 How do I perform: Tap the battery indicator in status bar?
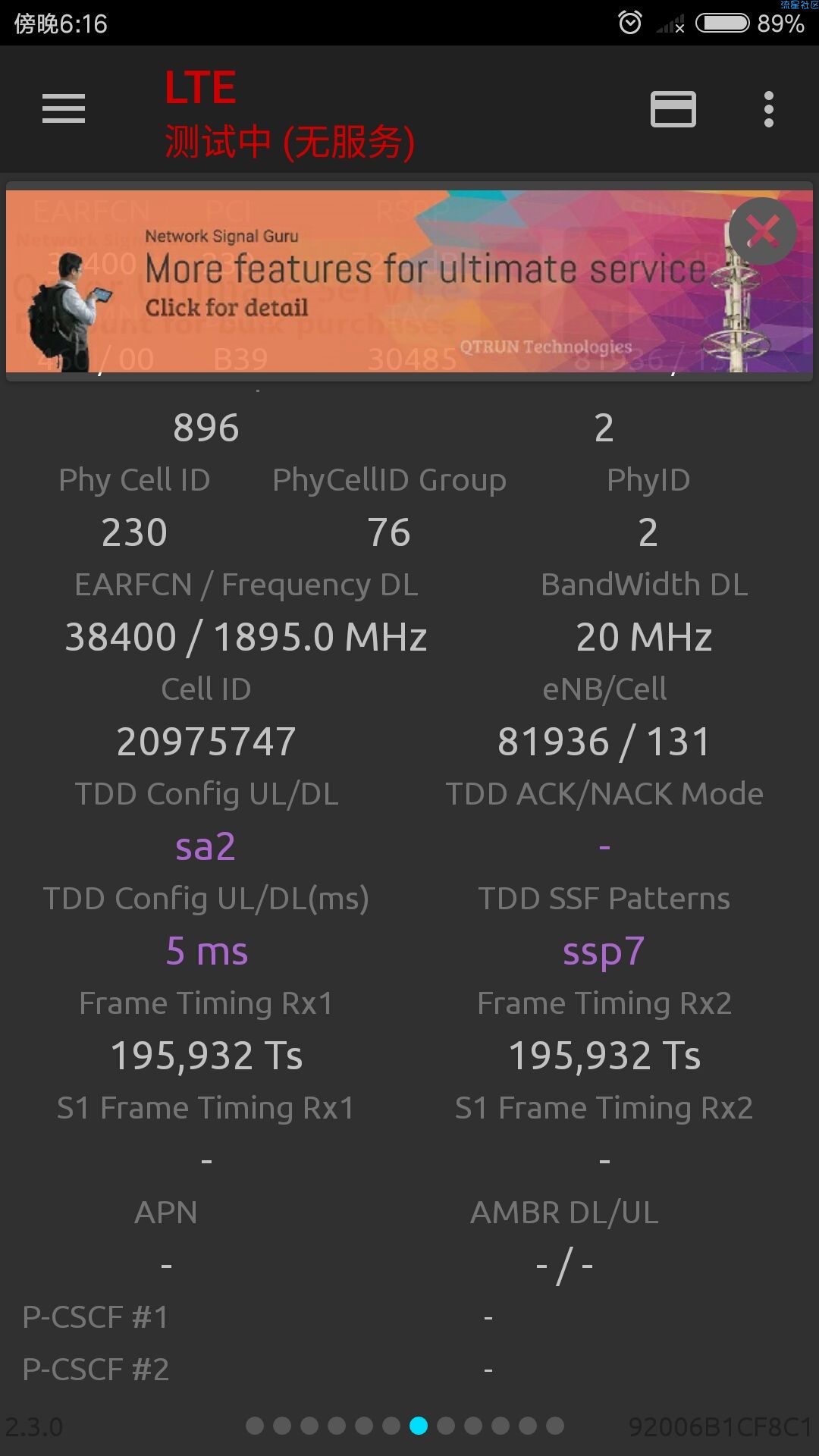coord(723,23)
